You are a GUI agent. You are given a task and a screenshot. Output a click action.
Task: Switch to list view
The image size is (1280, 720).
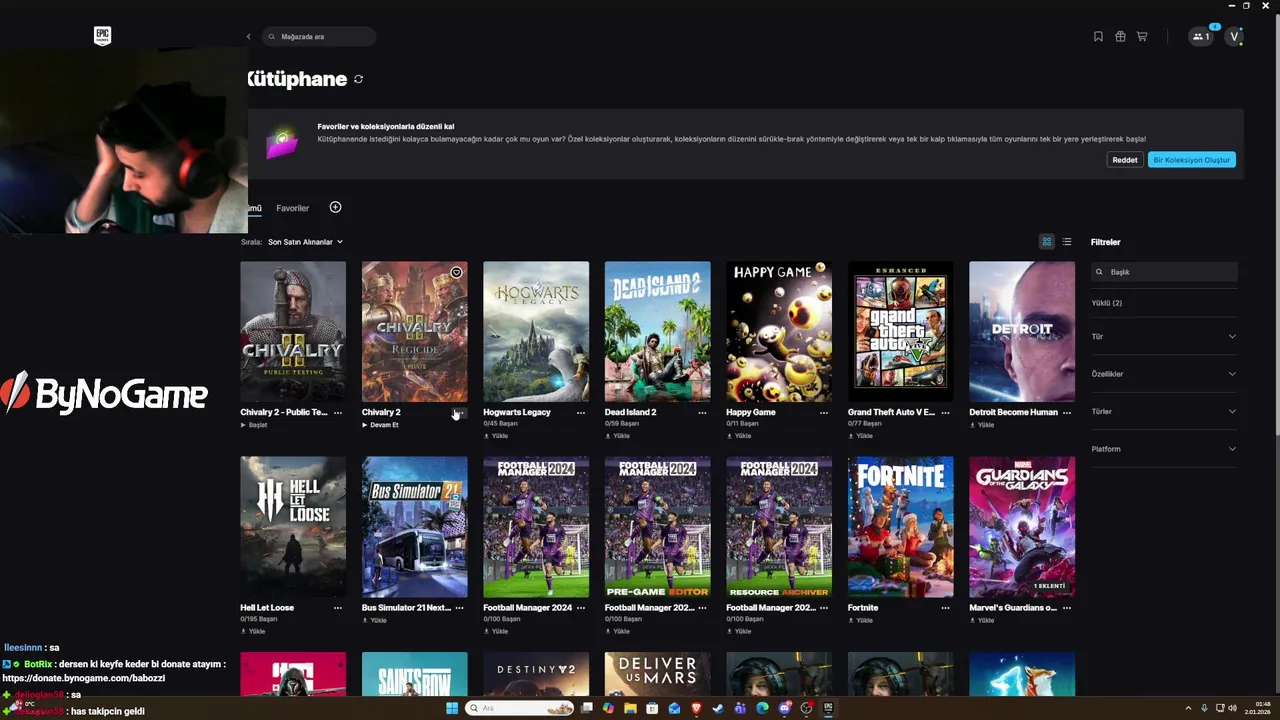(1067, 242)
